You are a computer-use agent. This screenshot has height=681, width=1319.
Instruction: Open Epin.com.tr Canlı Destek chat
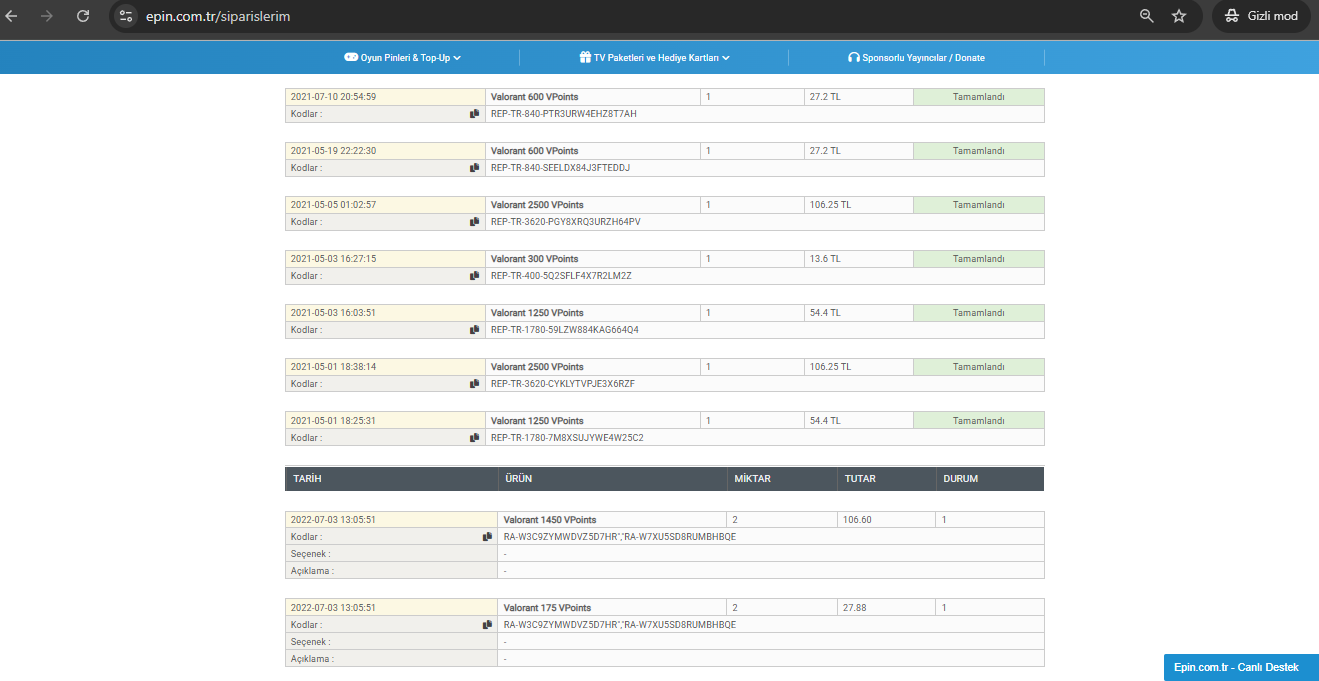pos(1241,667)
